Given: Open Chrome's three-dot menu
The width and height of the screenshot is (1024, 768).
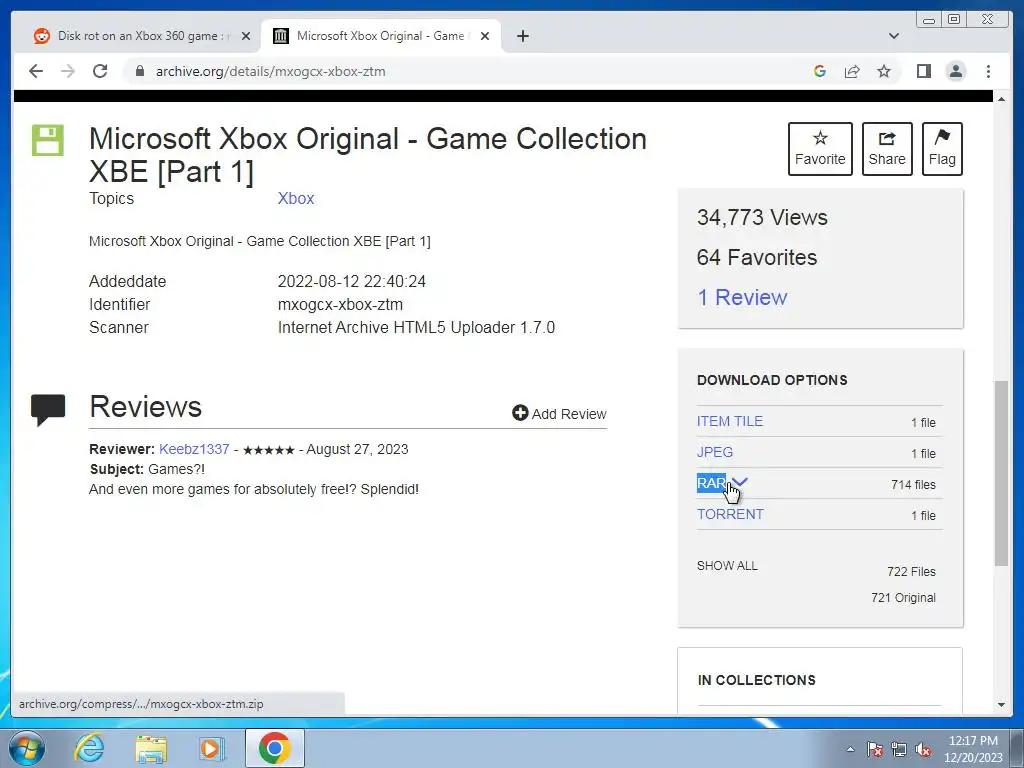Looking at the screenshot, I should click(988, 71).
